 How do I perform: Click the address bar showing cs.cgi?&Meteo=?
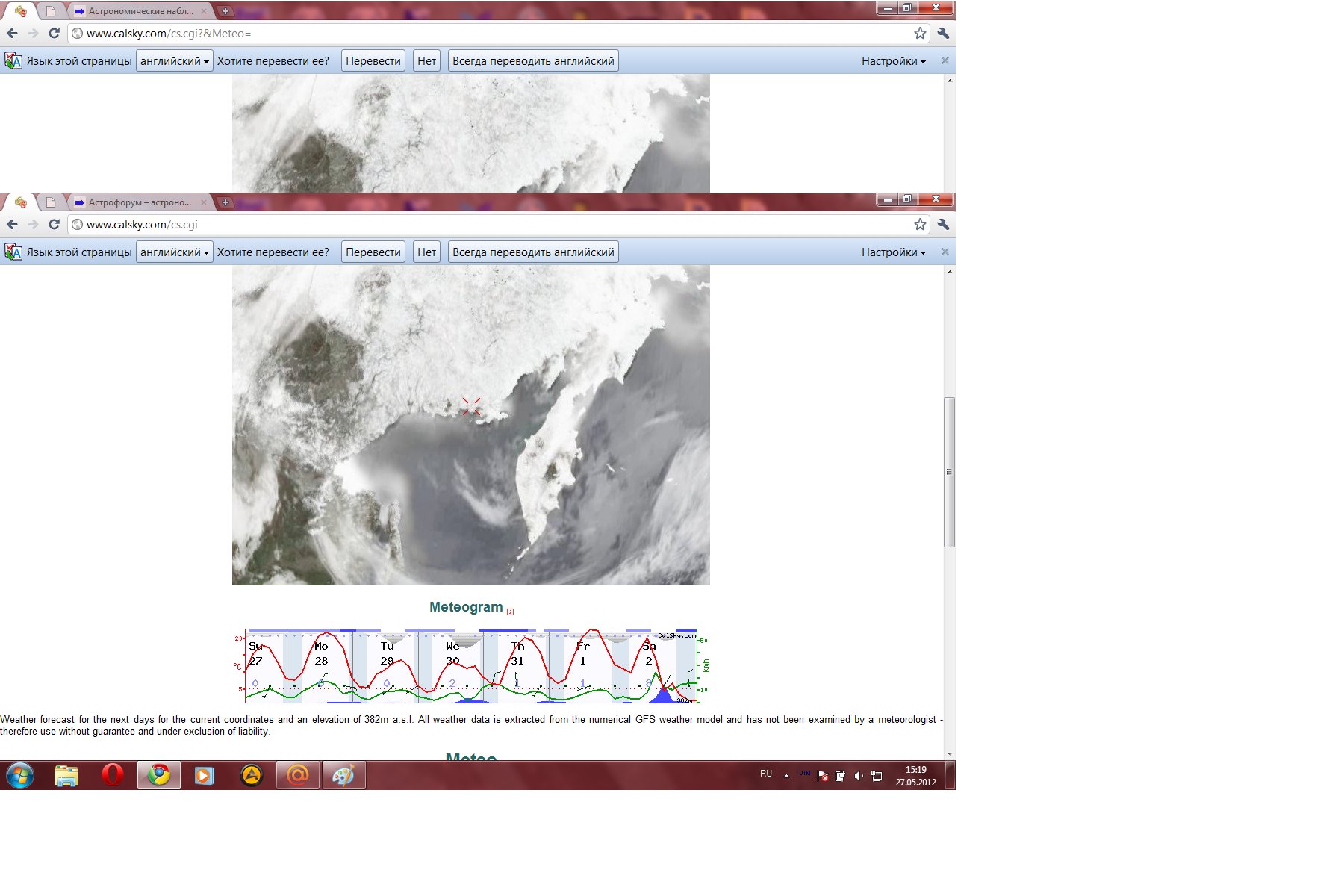(x=493, y=34)
